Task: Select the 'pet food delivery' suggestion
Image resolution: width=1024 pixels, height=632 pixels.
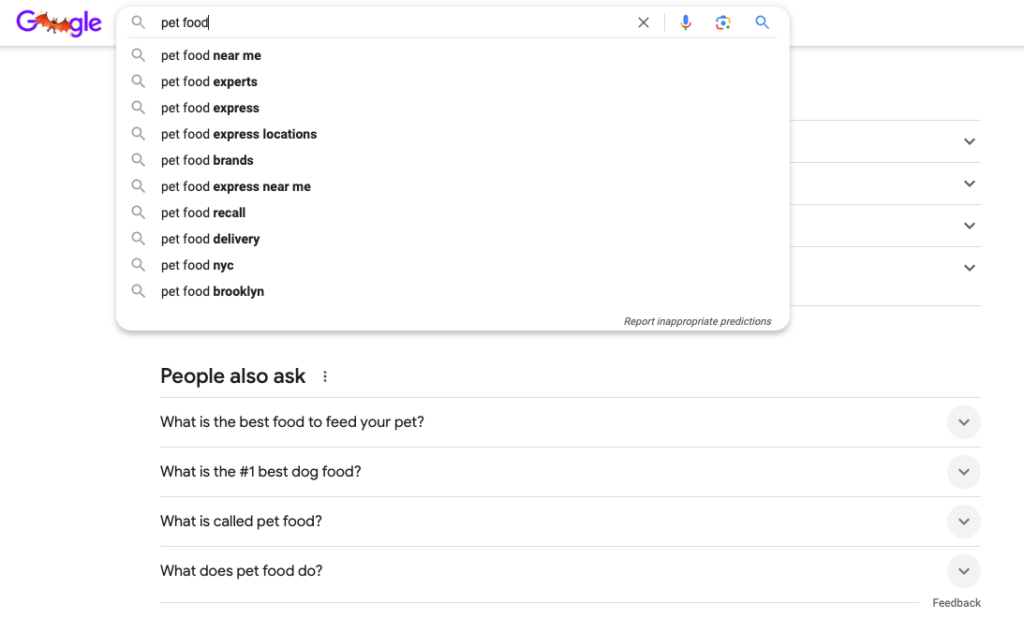Action: pyautogui.click(x=209, y=239)
